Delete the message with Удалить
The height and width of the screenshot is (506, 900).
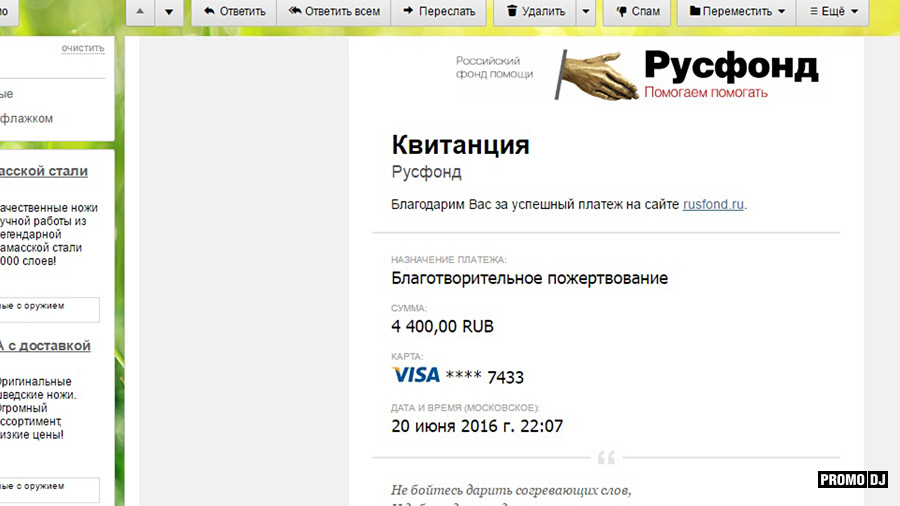click(x=536, y=11)
